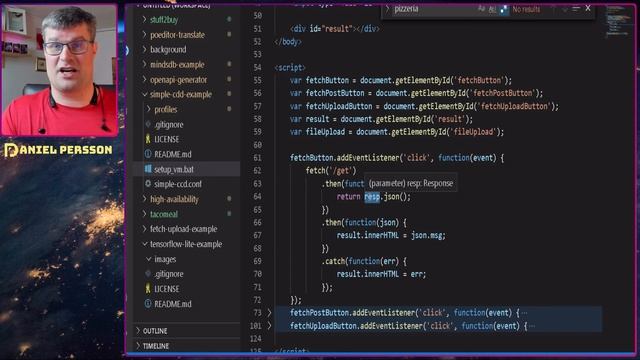Expand the mindsdb-example folder
Viewport: 640px width, 360px height.
coord(144,64)
